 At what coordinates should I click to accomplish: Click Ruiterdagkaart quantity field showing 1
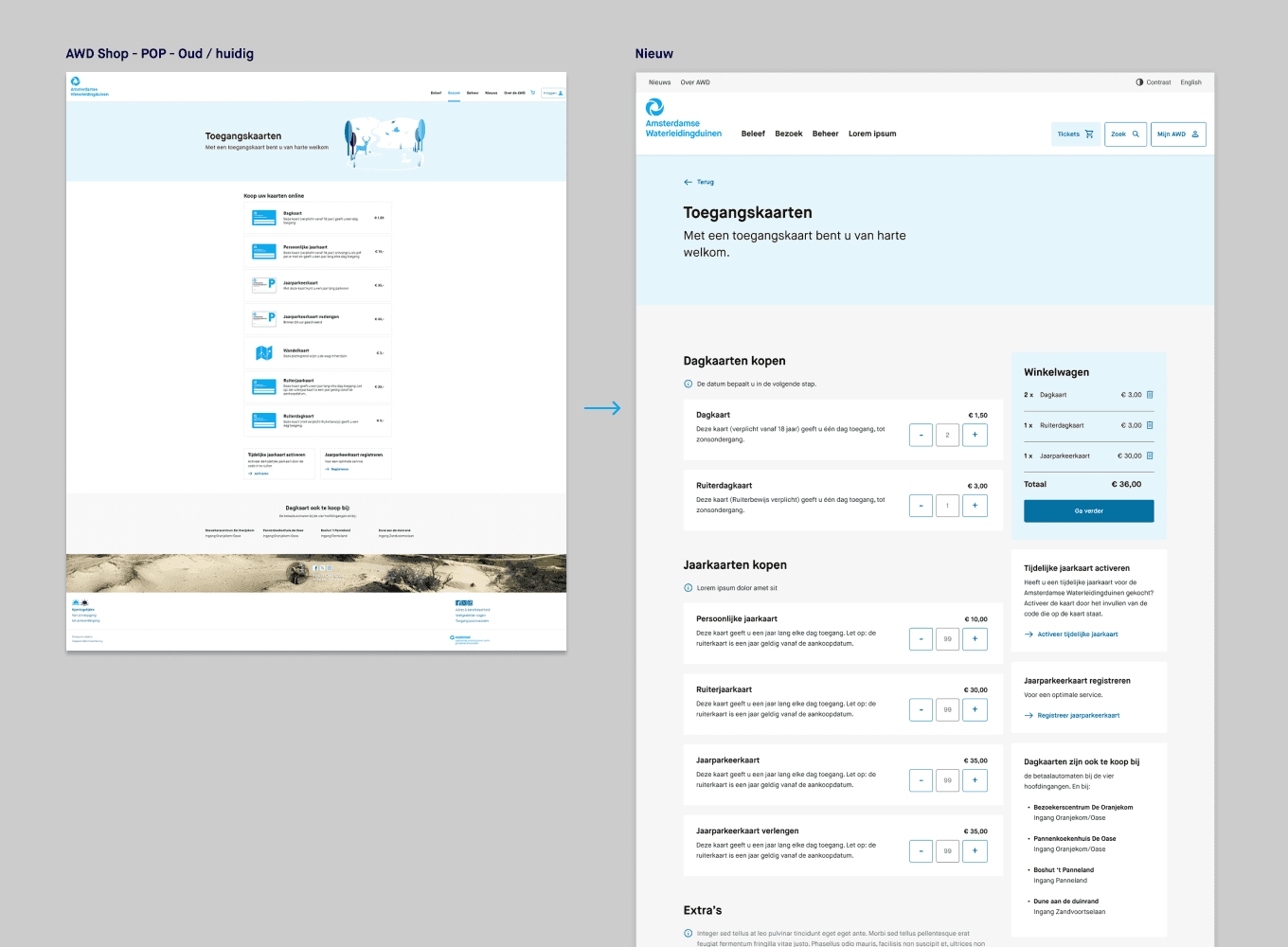tap(947, 506)
